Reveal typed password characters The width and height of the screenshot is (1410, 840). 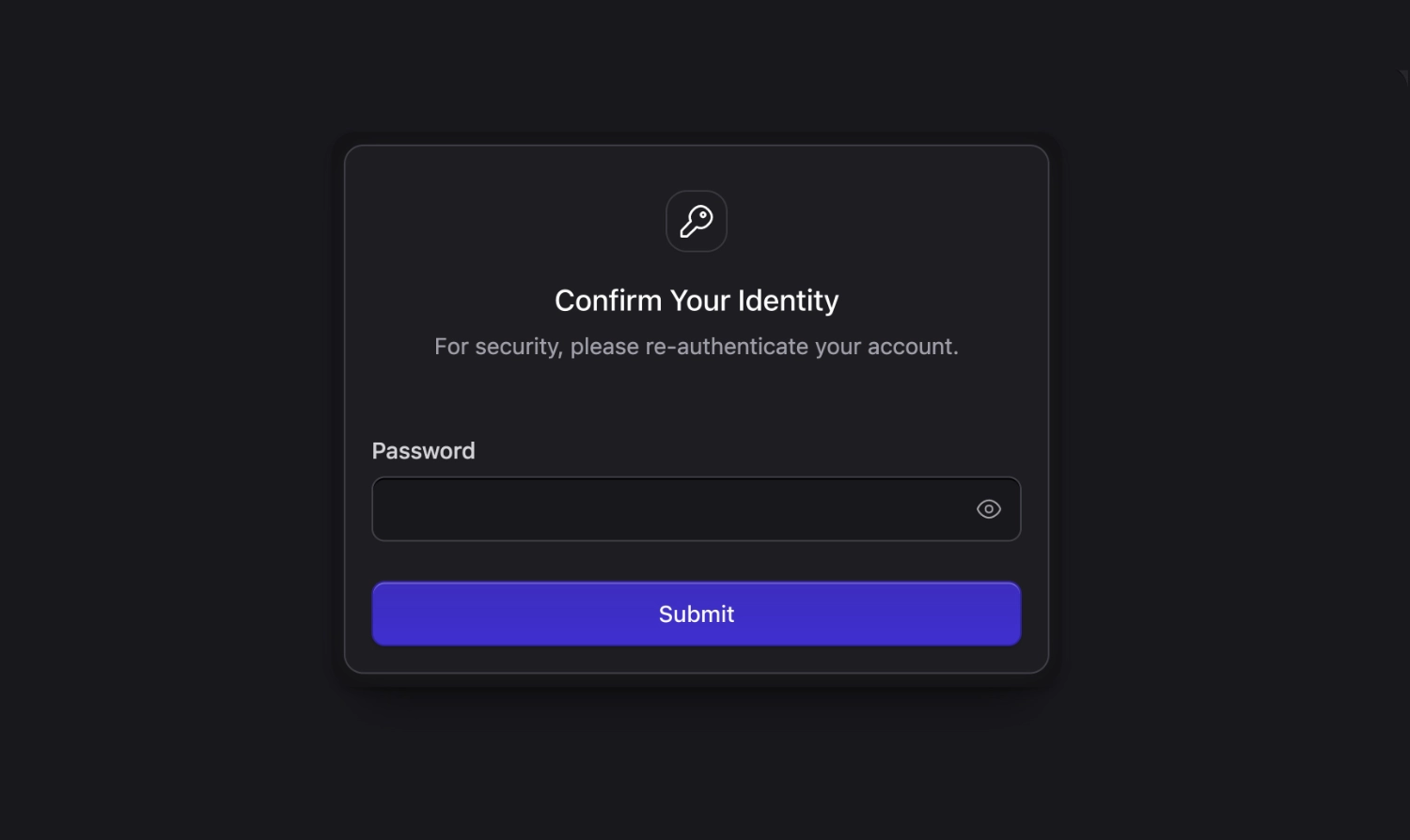click(x=988, y=509)
